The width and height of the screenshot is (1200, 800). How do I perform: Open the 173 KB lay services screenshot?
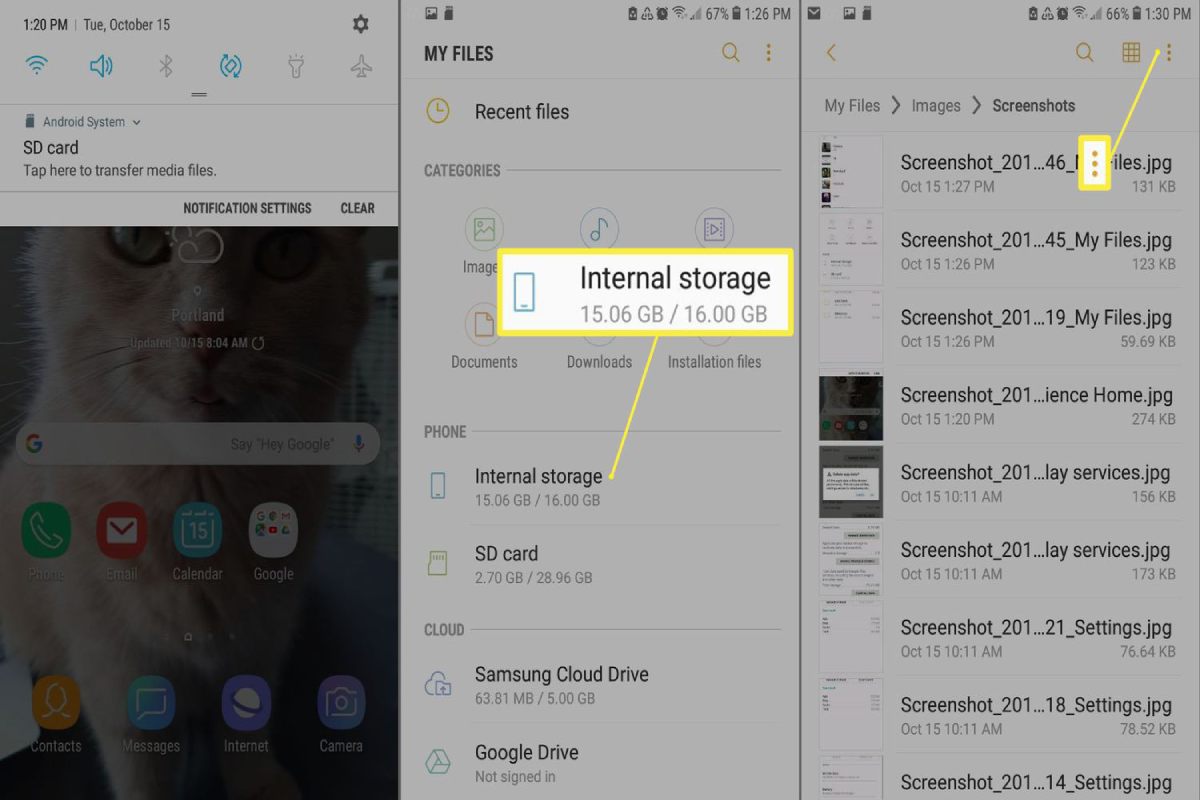click(x=1000, y=560)
